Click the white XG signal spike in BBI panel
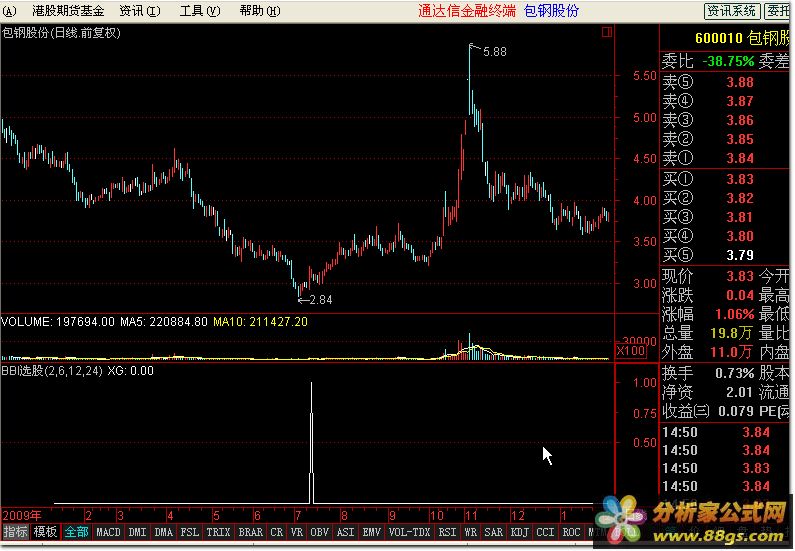 [x=311, y=444]
